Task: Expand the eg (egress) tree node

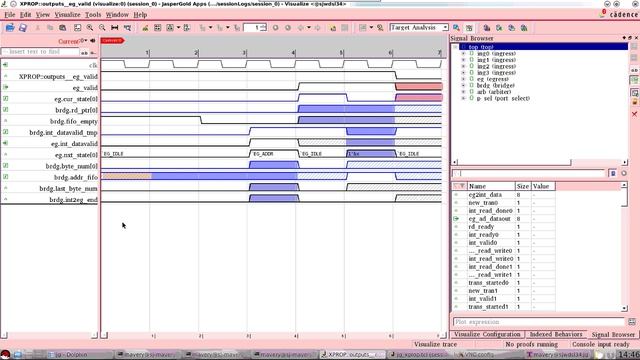Action: (x=463, y=79)
